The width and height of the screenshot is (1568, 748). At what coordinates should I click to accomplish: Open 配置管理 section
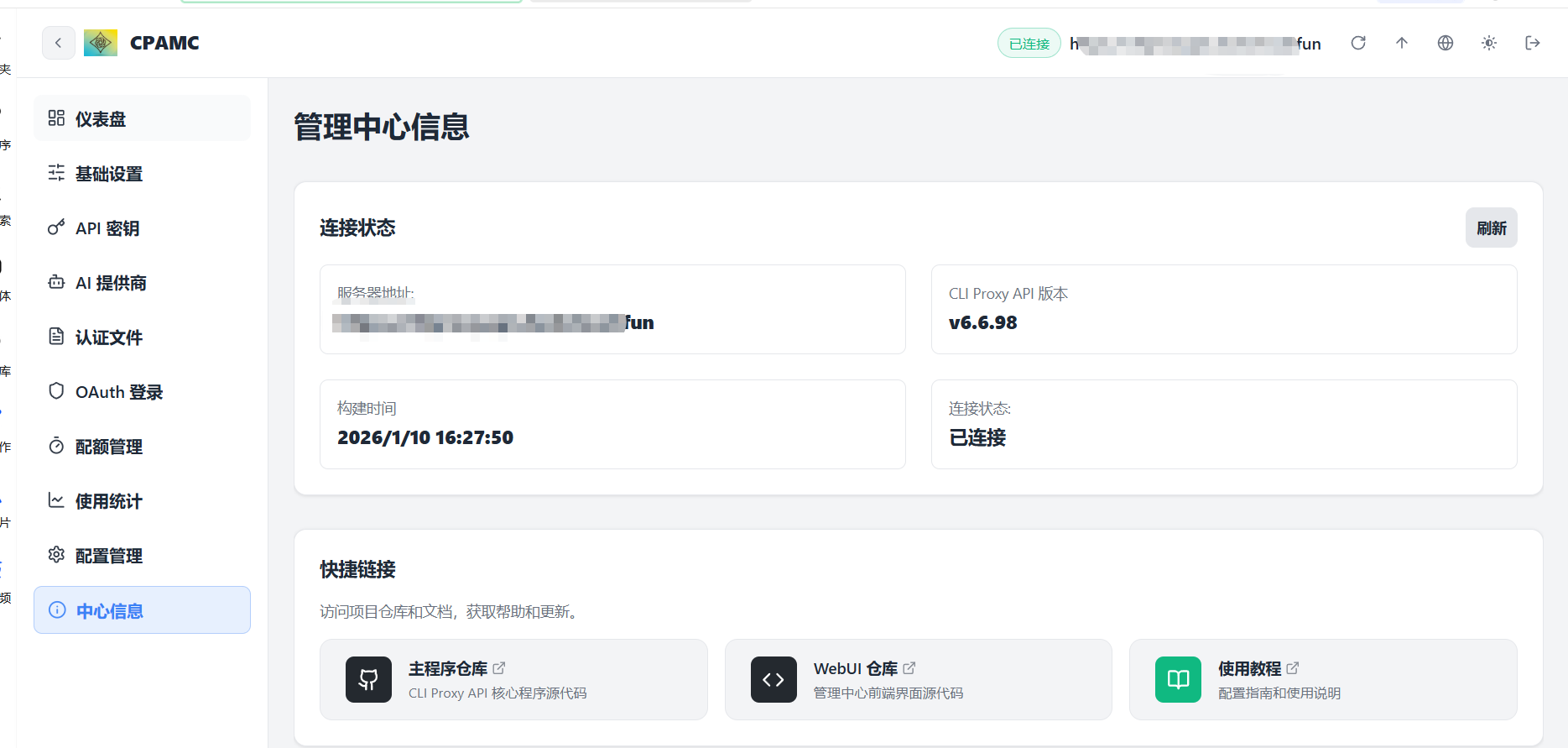coord(142,555)
